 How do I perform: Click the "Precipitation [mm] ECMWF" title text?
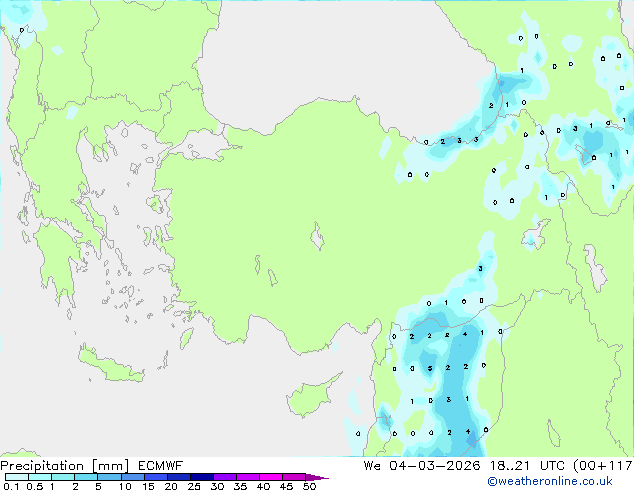point(92,466)
